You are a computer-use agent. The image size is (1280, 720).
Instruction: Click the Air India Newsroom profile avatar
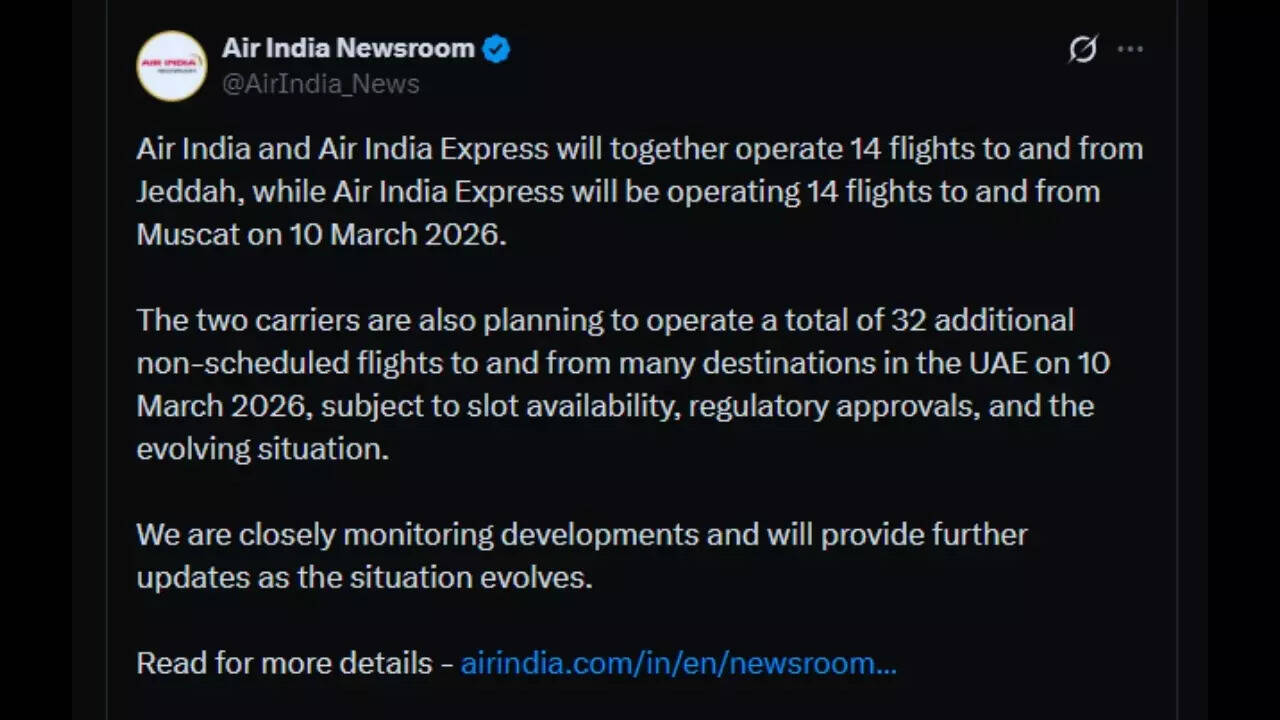point(171,66)
